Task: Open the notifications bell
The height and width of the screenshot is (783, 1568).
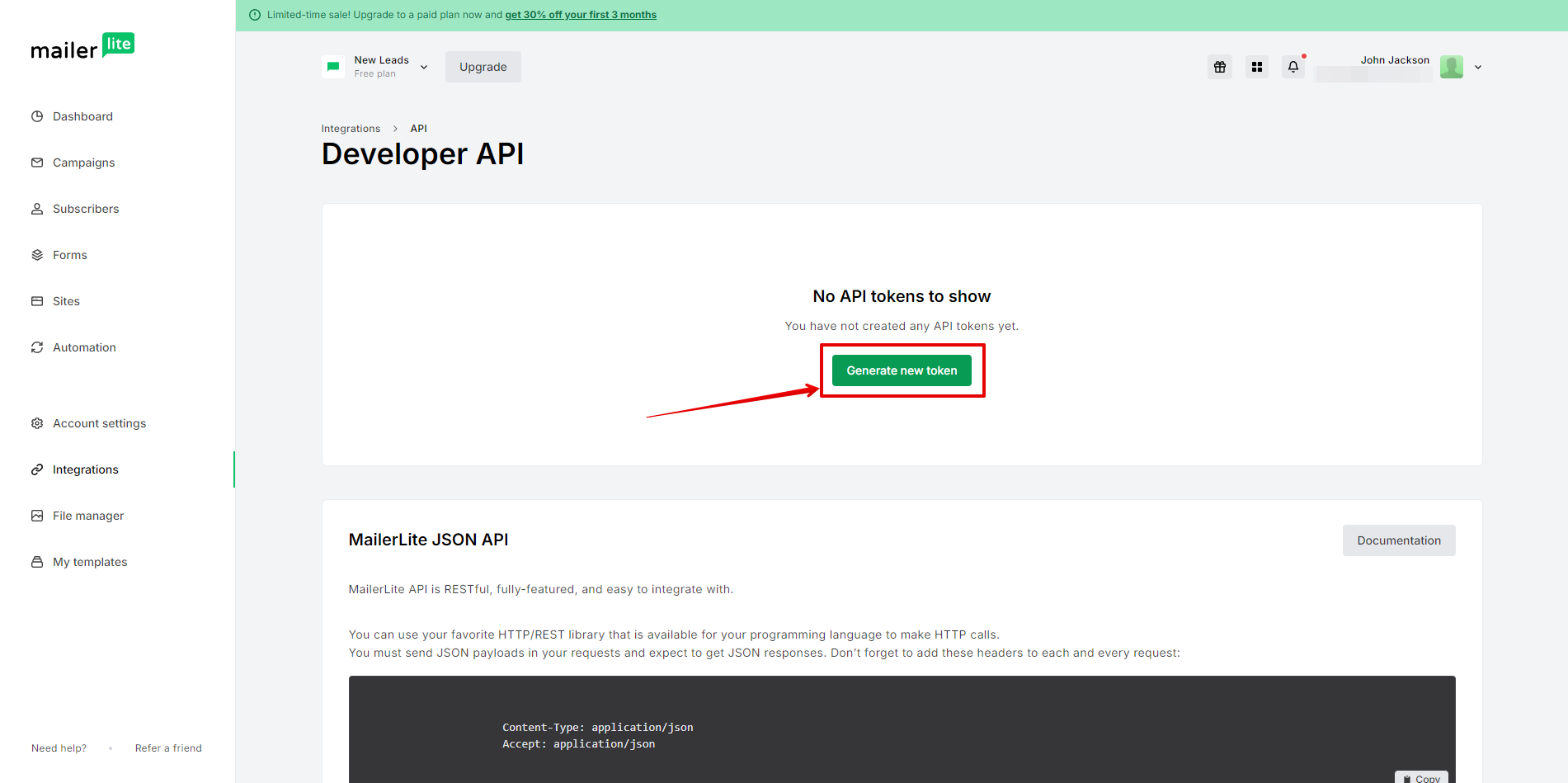Action: [x=1293, y=67]
